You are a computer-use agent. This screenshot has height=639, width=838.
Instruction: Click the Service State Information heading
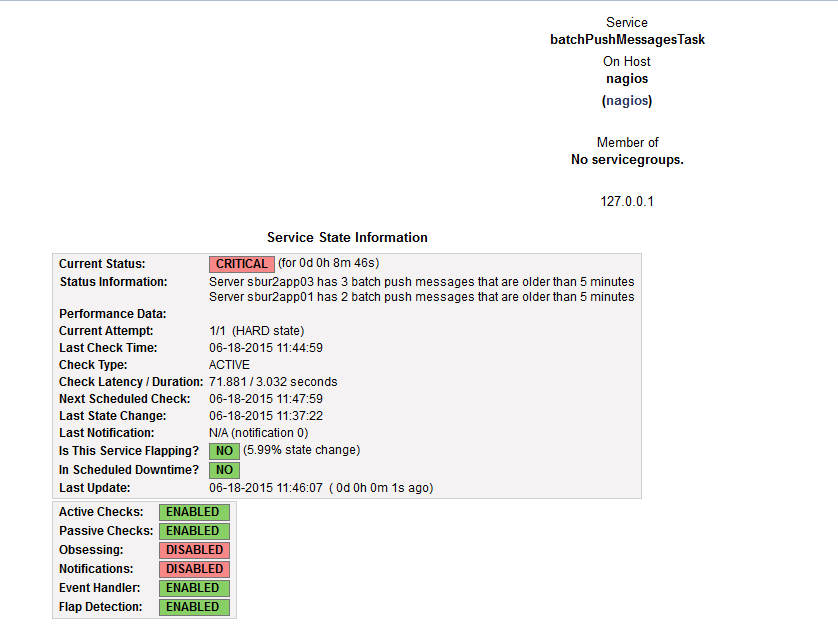[x=347, y=238]
